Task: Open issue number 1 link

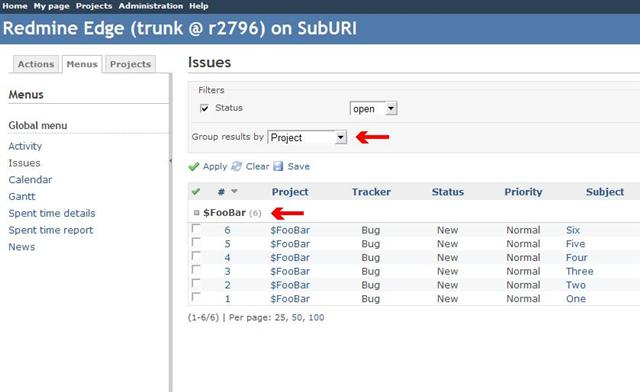Action: 227,299
